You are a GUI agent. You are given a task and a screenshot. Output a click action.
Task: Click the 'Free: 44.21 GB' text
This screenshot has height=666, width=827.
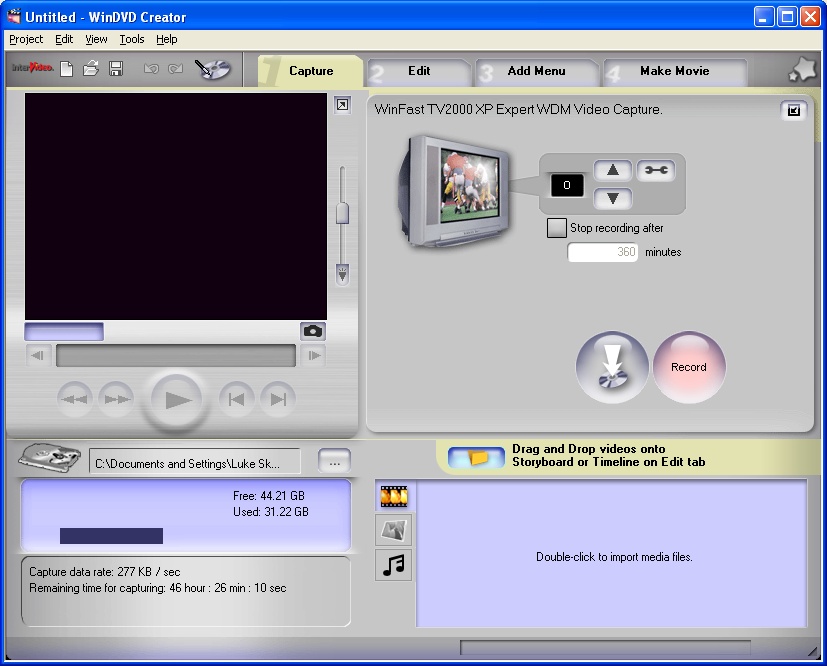coord(268,496)
